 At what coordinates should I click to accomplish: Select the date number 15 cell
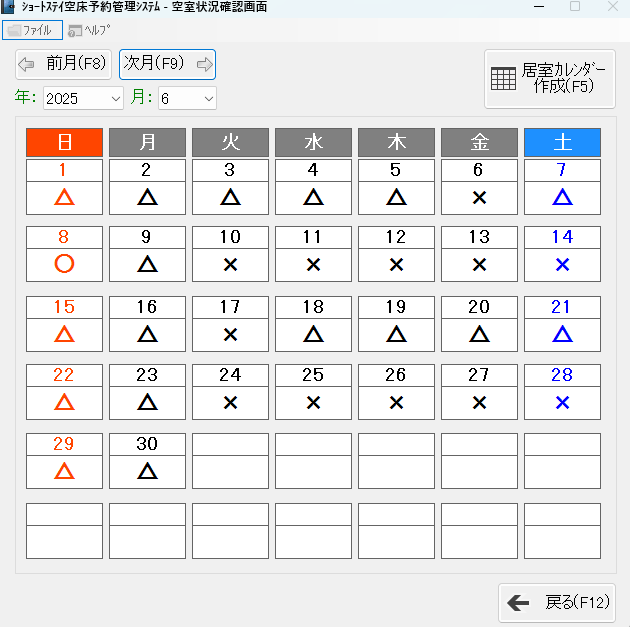click(x=64, y=307)
